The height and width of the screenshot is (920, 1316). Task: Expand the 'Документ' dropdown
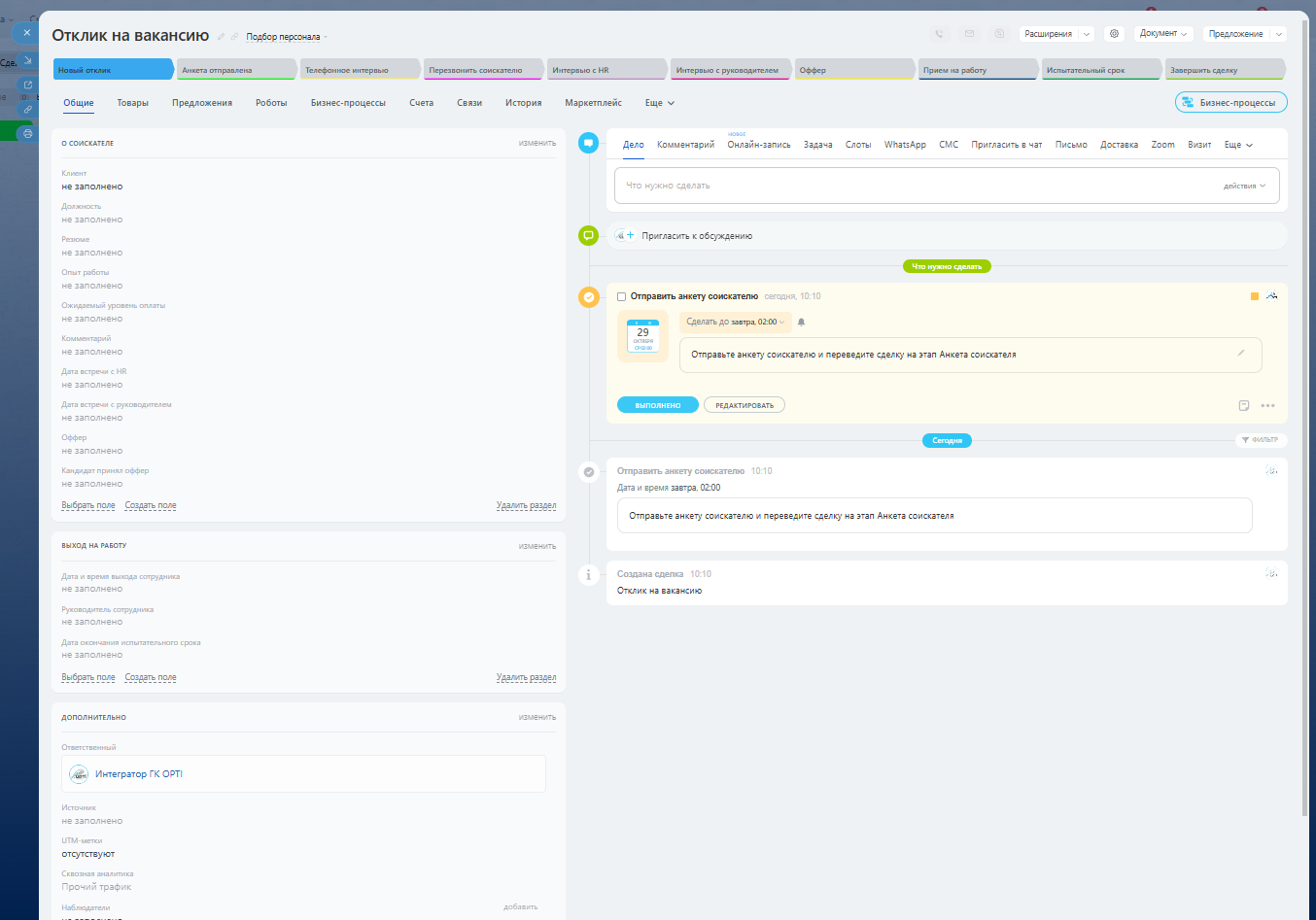[x=1162, y=34]
